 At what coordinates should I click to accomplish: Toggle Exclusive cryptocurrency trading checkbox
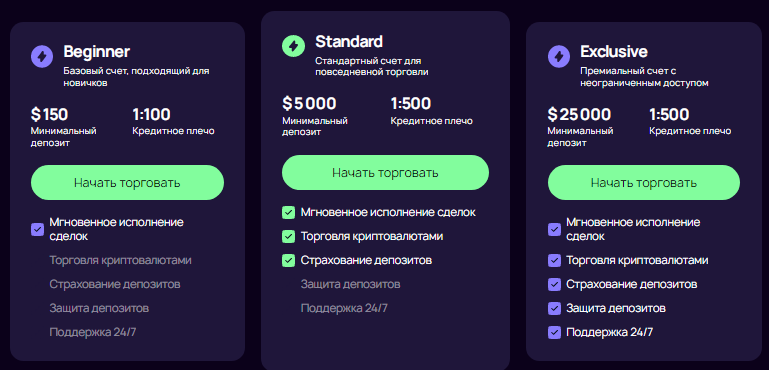(554, 261)
